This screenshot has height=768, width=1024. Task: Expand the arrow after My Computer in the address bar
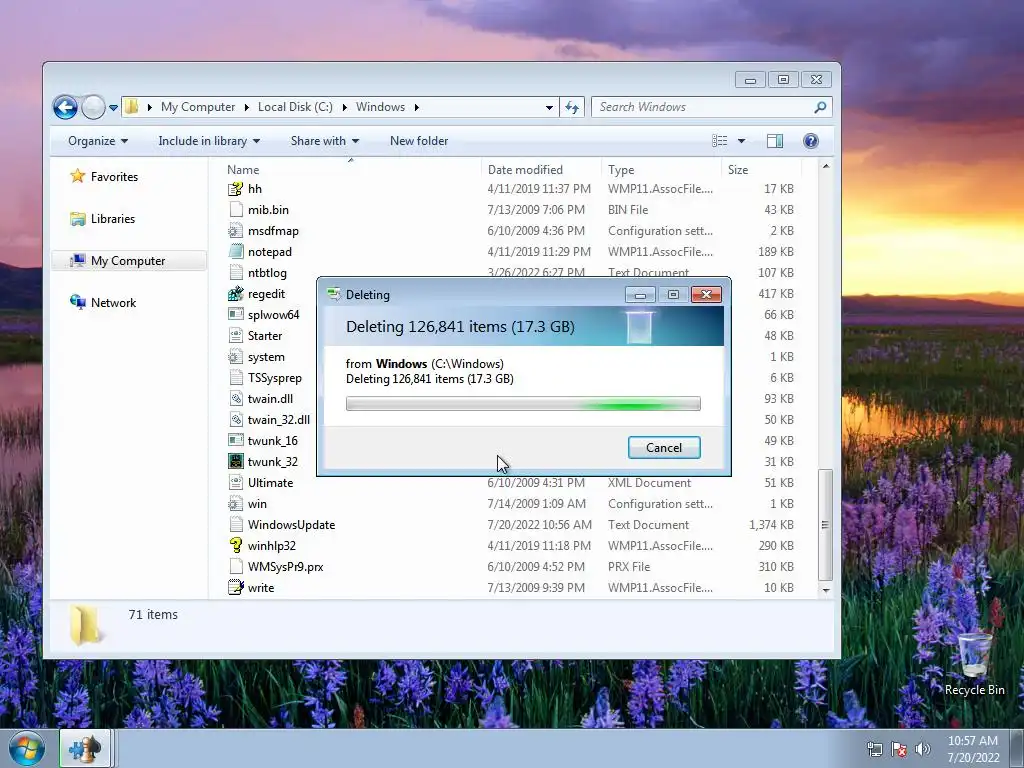pyautogui.click(x=246, y=107)
